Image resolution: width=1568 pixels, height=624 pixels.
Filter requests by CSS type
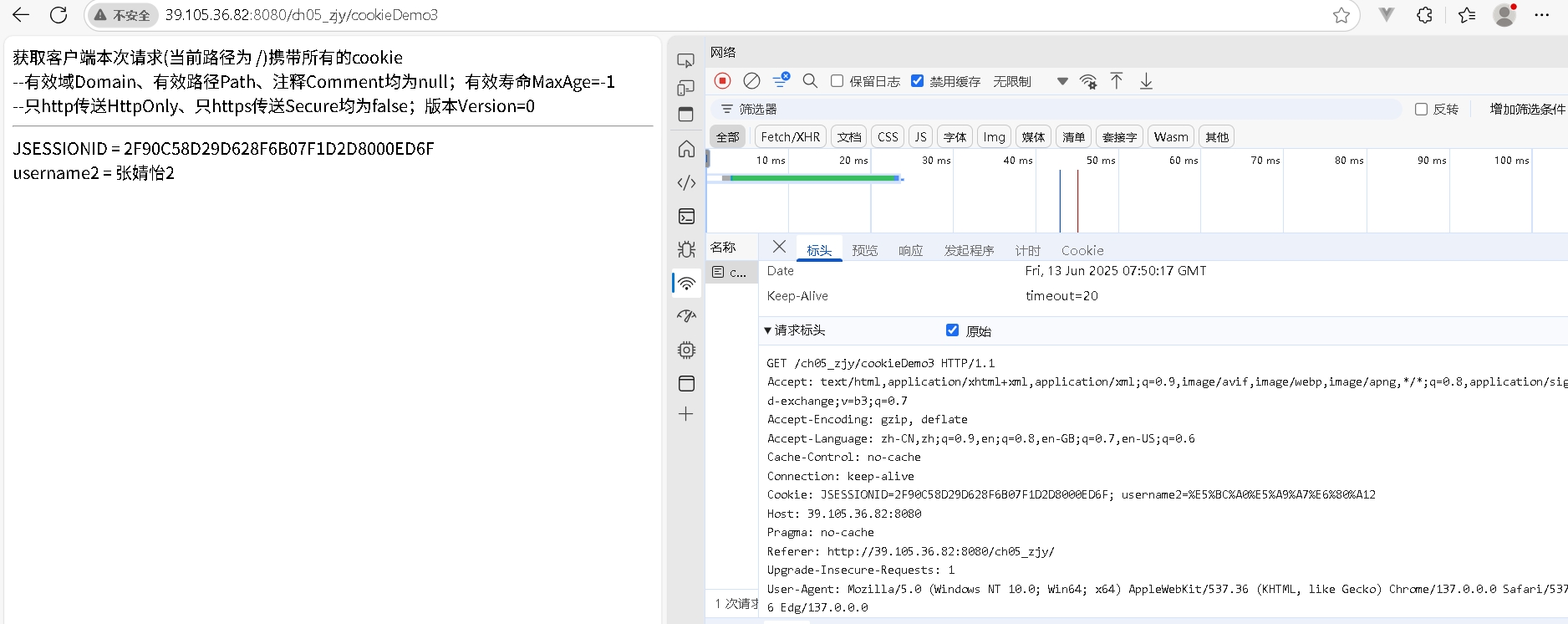point(888,137)
